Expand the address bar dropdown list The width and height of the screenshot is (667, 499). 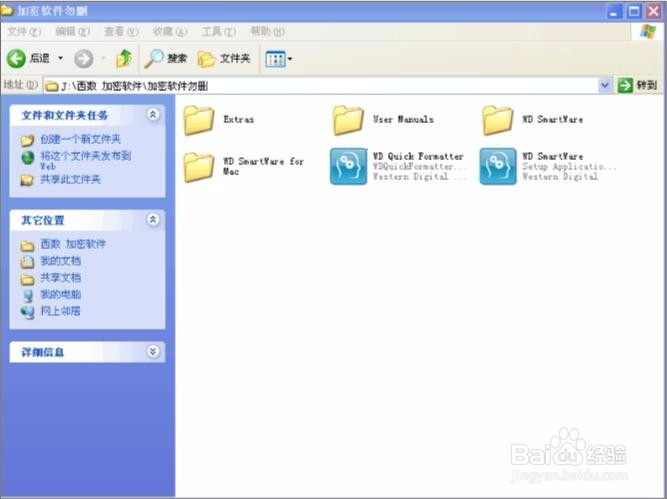point(604,86)
